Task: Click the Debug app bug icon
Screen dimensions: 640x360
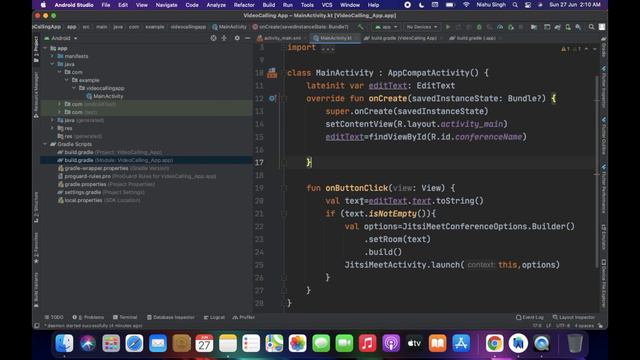Action: coord(479,27)
